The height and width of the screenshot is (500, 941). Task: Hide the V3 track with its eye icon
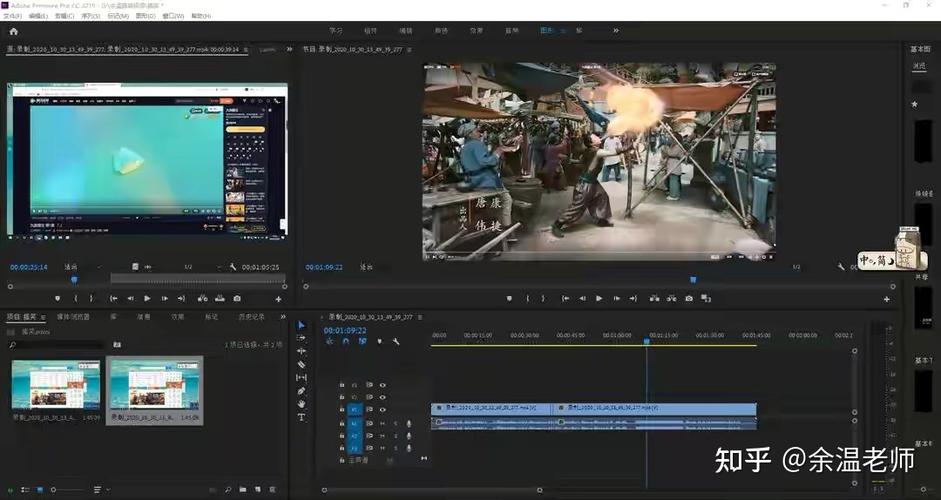coord(382,385)
